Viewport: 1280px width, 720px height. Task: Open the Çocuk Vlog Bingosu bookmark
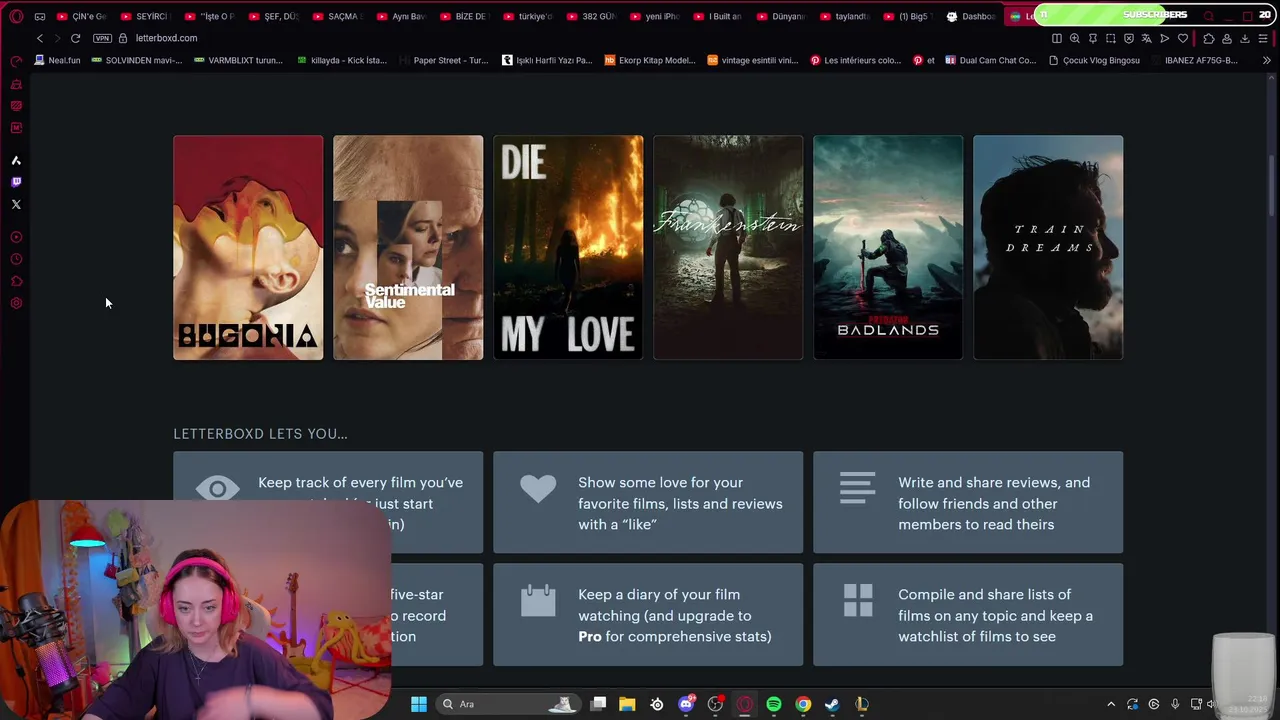coord(1095,60)
